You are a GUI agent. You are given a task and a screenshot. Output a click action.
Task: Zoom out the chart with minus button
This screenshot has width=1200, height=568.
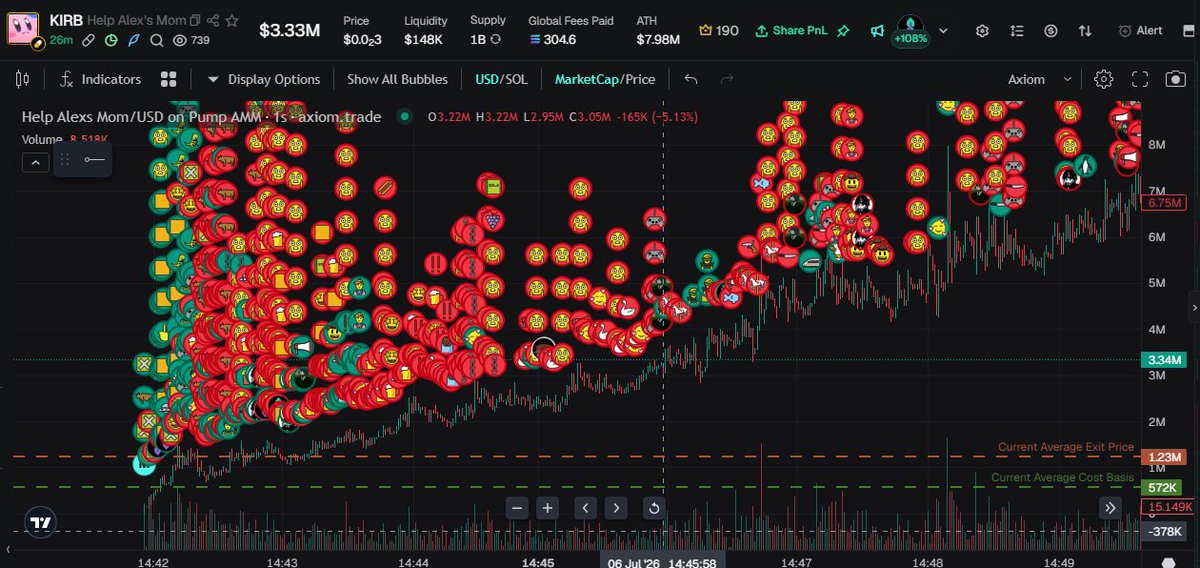(517, 508)
